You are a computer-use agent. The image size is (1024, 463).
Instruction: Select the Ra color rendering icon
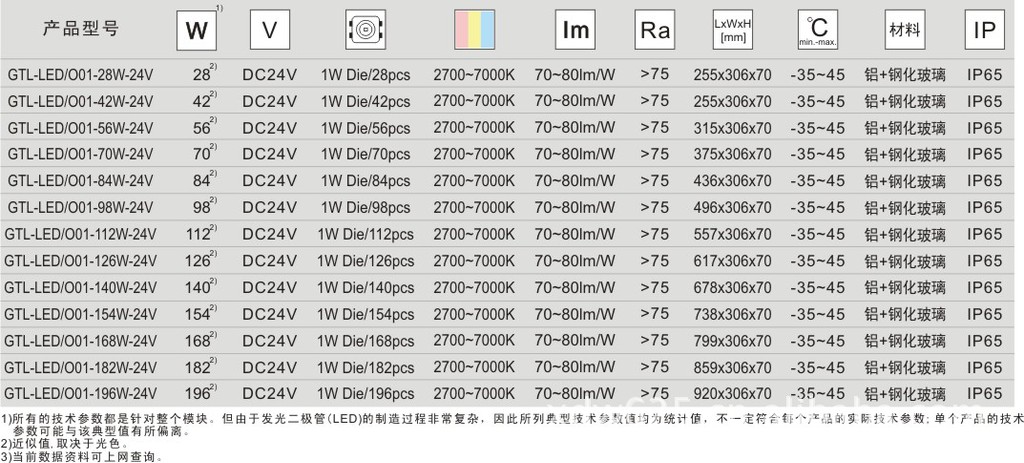point(655,30)
